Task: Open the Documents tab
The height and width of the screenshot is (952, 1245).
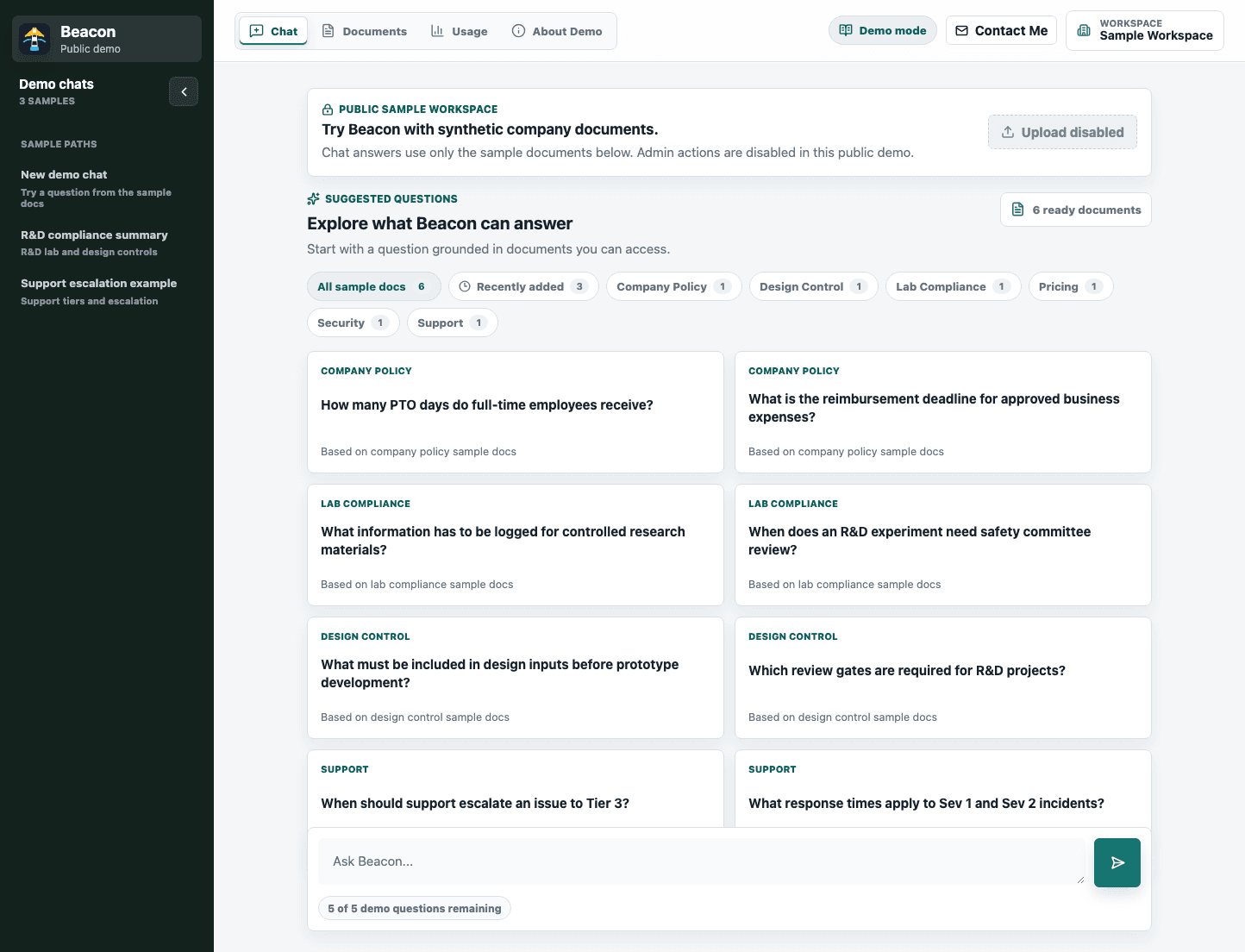Action: pyautogui.click(x=364, y=31)
